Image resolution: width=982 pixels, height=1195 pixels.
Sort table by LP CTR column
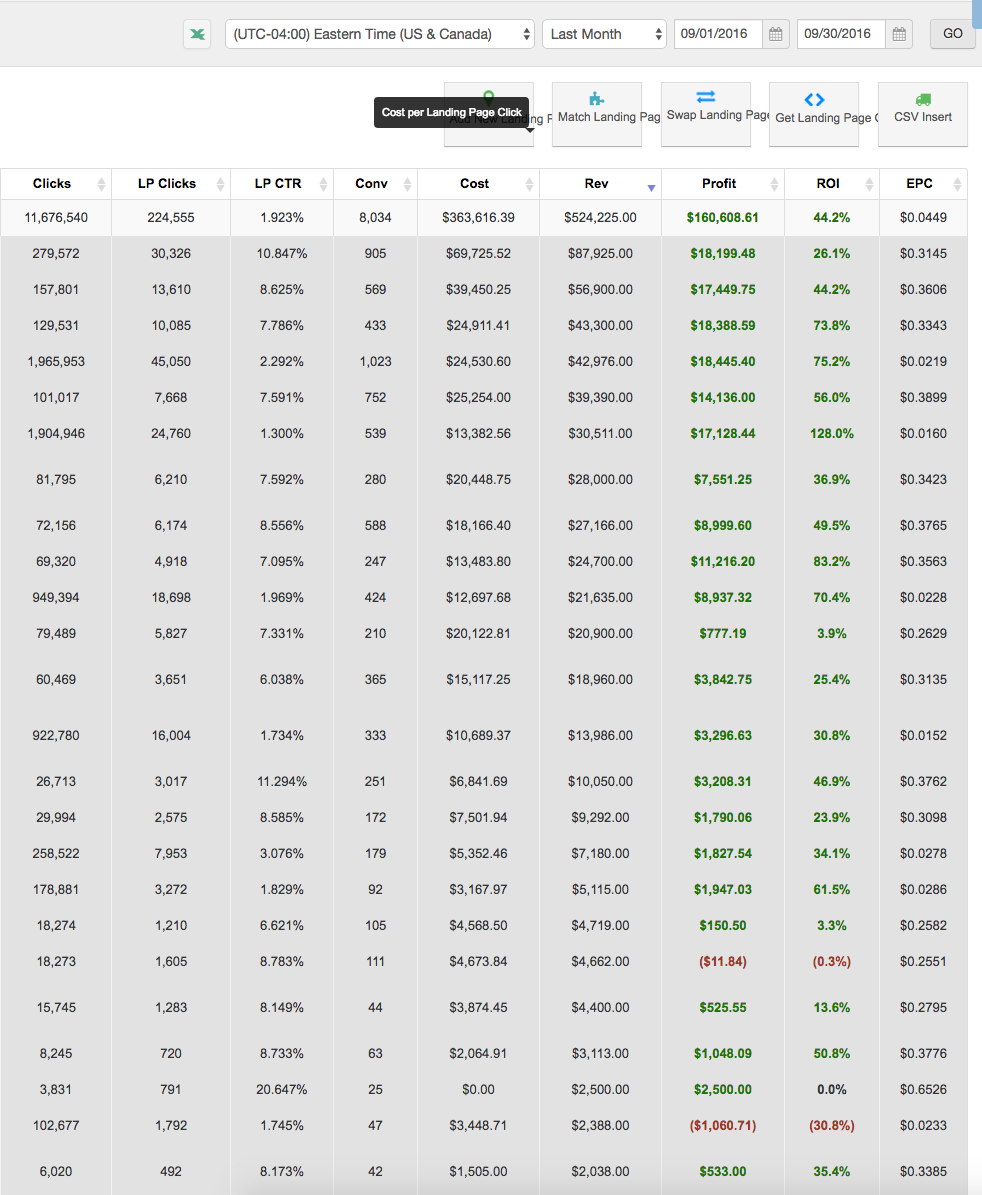[279, 184]
